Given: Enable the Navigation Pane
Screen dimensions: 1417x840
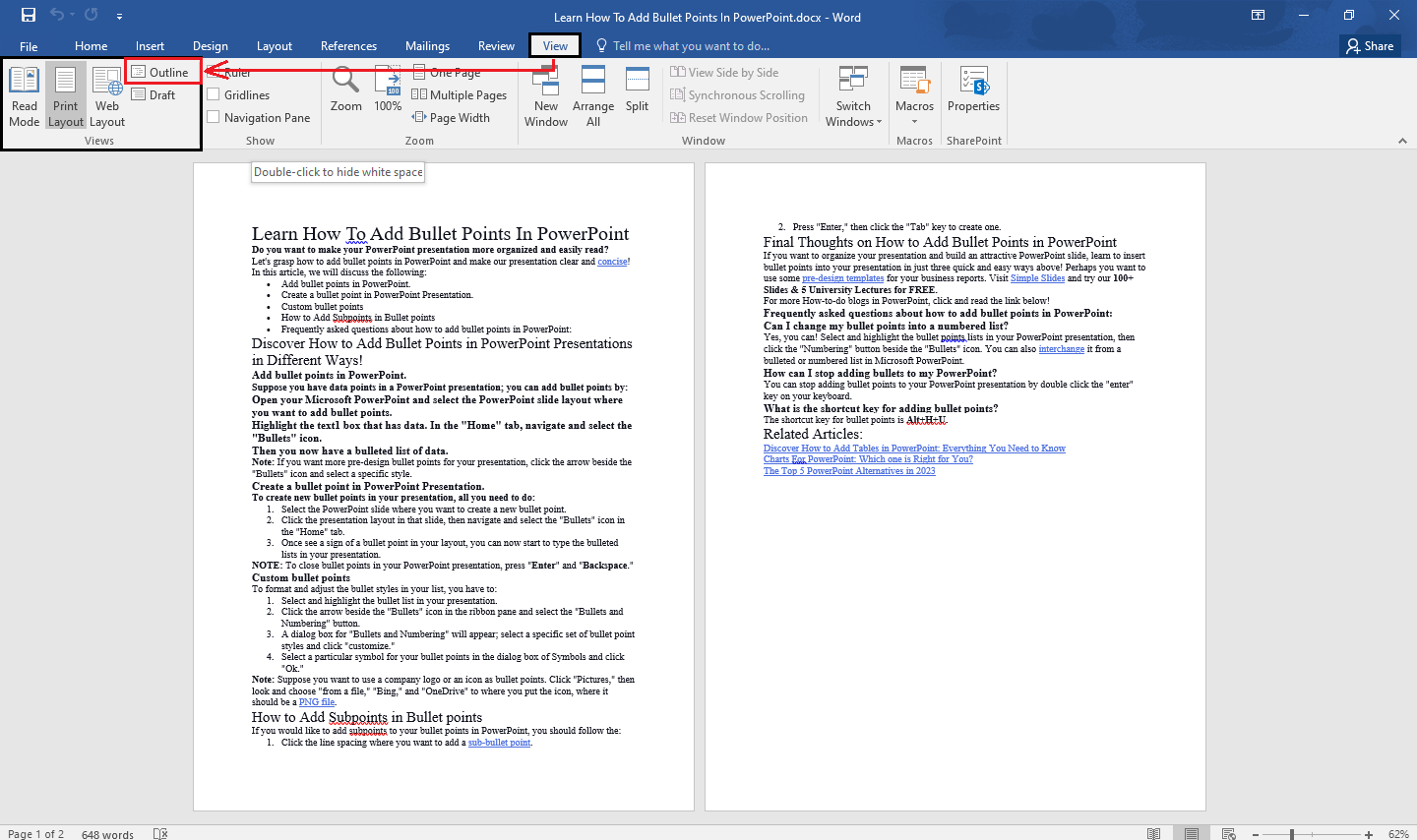Looking at the screenshot, I should tap(218, 117).
